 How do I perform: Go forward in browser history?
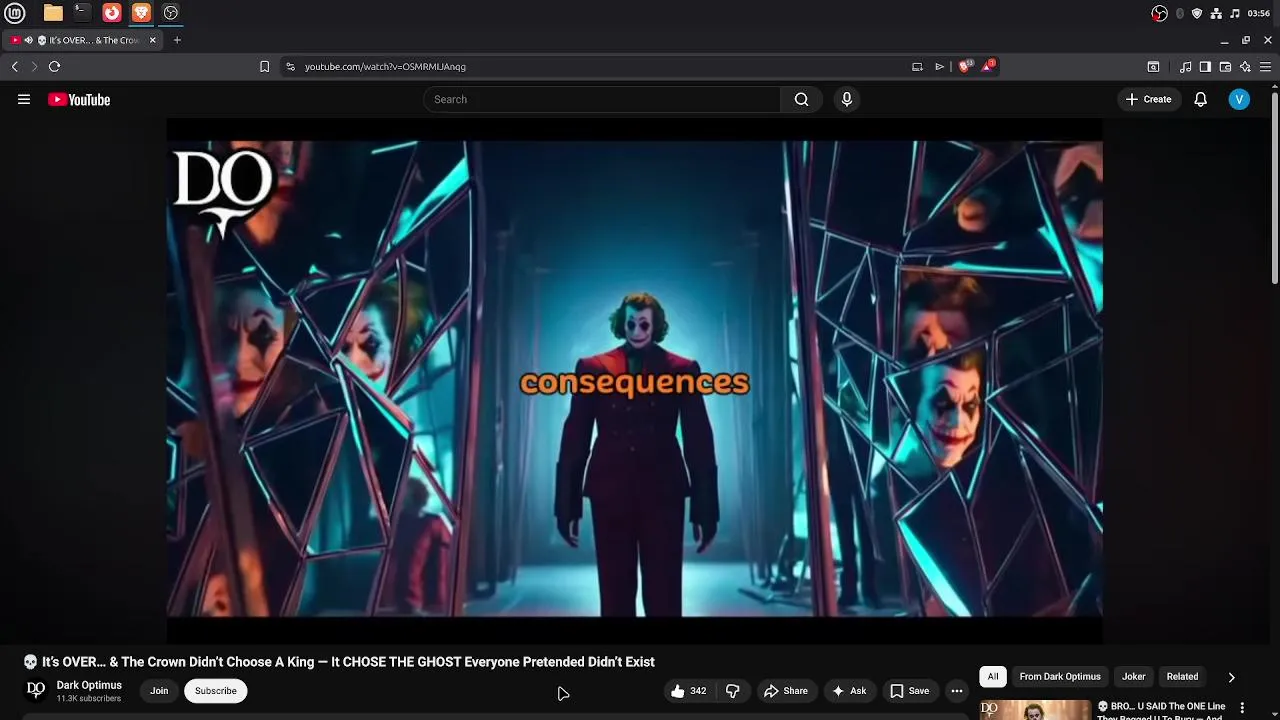coord(34,66)
